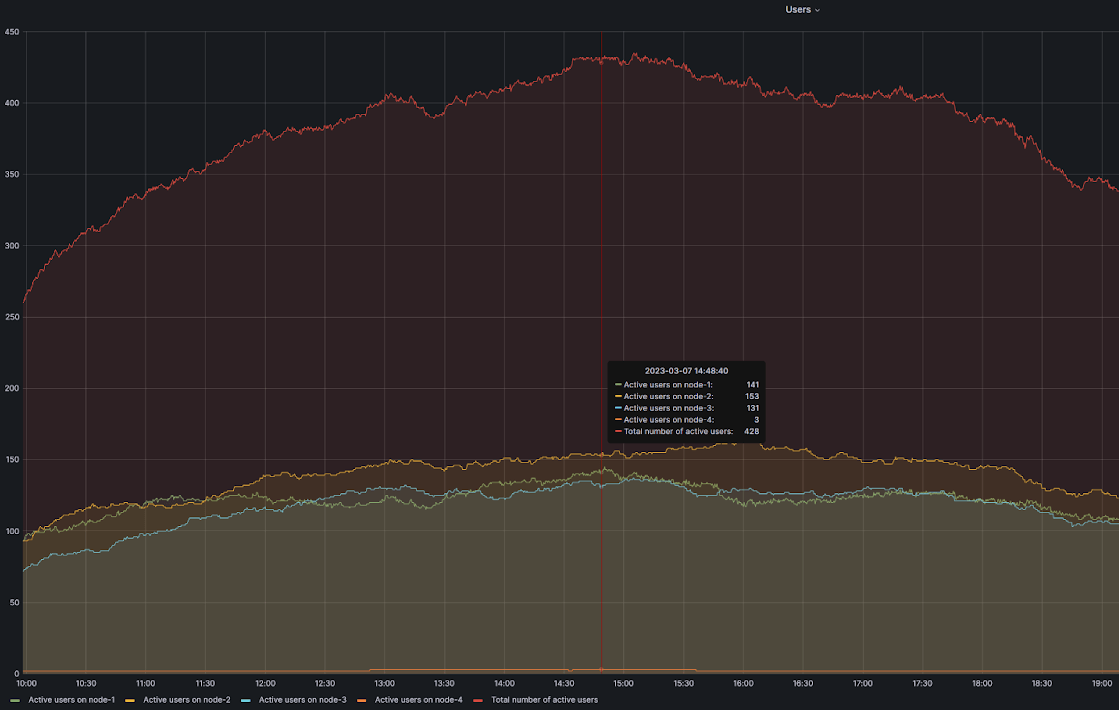1119x710 pixels.
Task: Click the green node-1 legend color marker
Action: 17,700
